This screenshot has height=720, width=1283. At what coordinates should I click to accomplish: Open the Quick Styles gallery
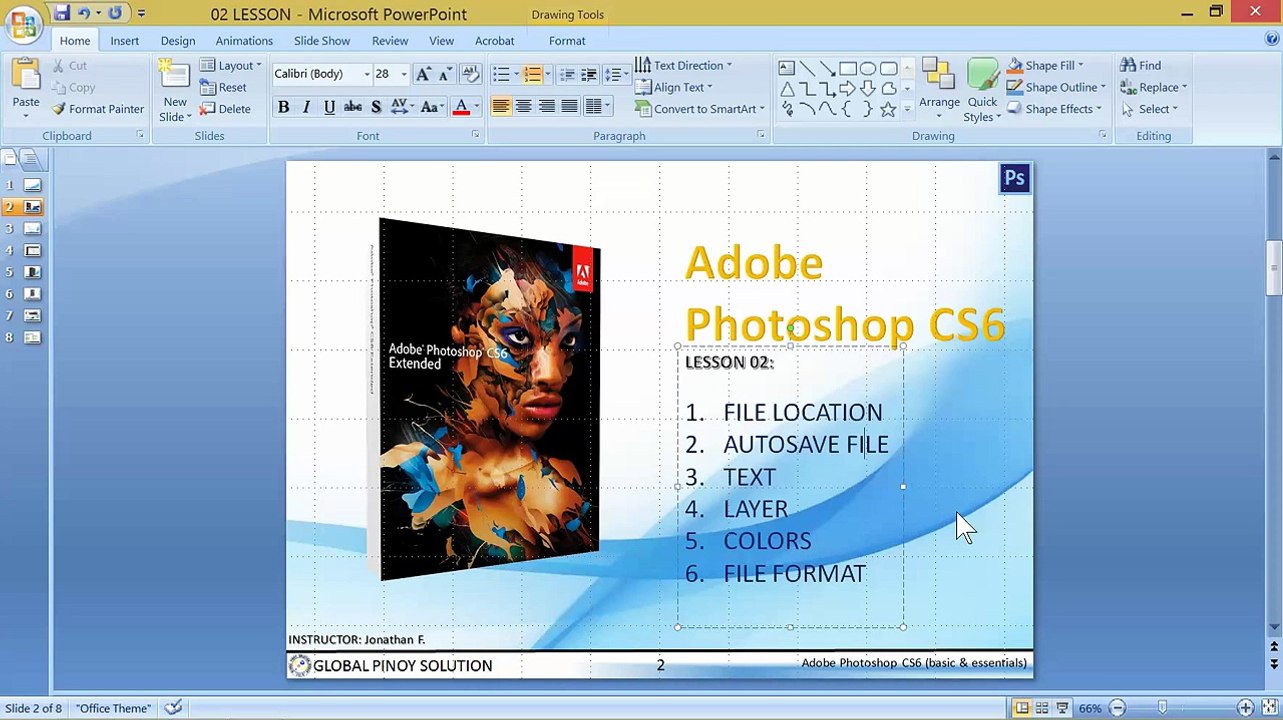click(983, 90)
